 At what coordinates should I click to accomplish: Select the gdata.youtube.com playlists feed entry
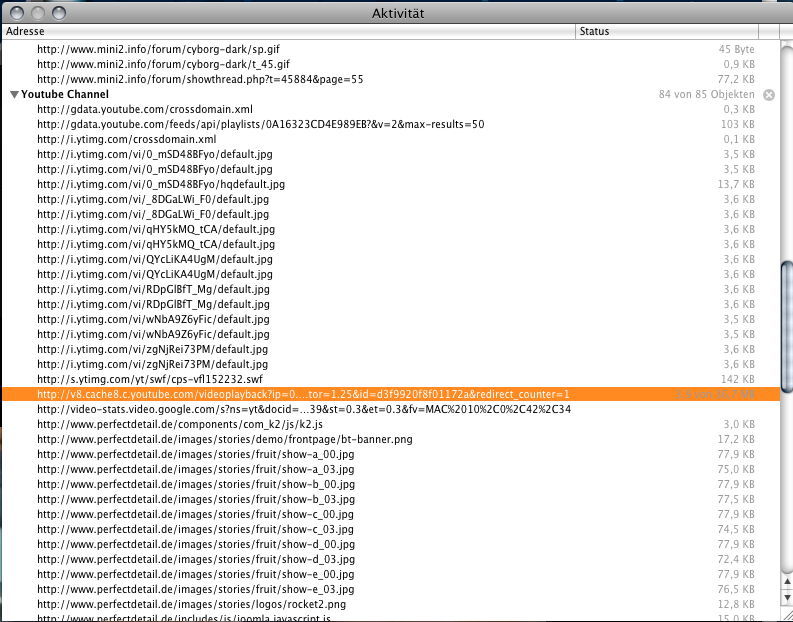coord(260,124)
